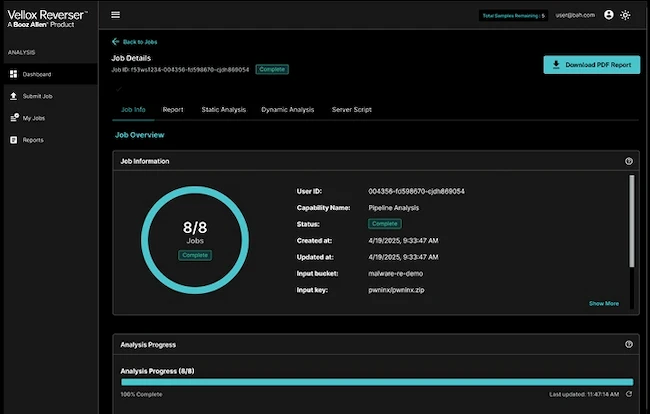Click the My Jobs sidebar icon

pyautogui.click(x=13, y=118)
